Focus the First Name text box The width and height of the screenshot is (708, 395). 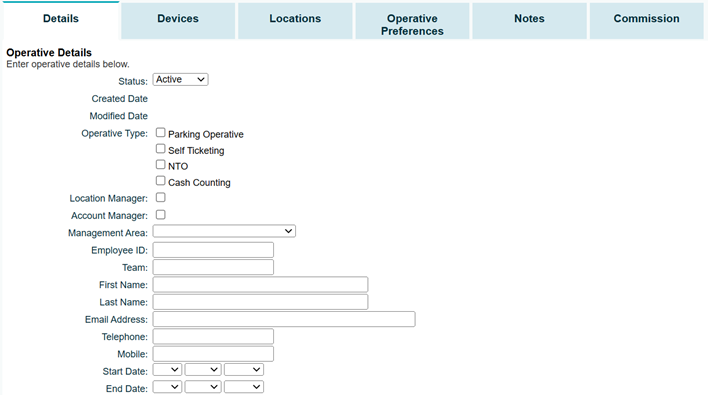260,284
